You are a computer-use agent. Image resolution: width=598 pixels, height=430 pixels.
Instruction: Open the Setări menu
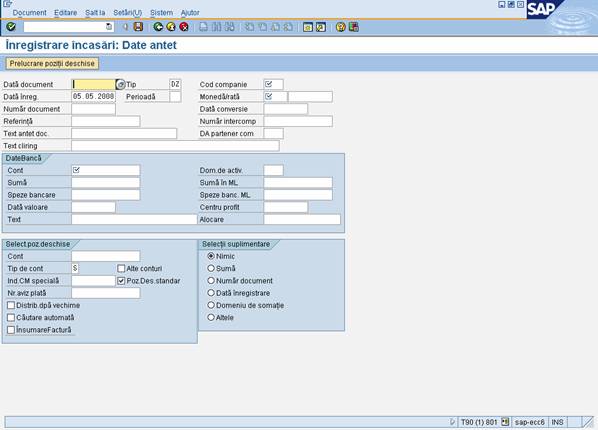[x=127, y=13]
